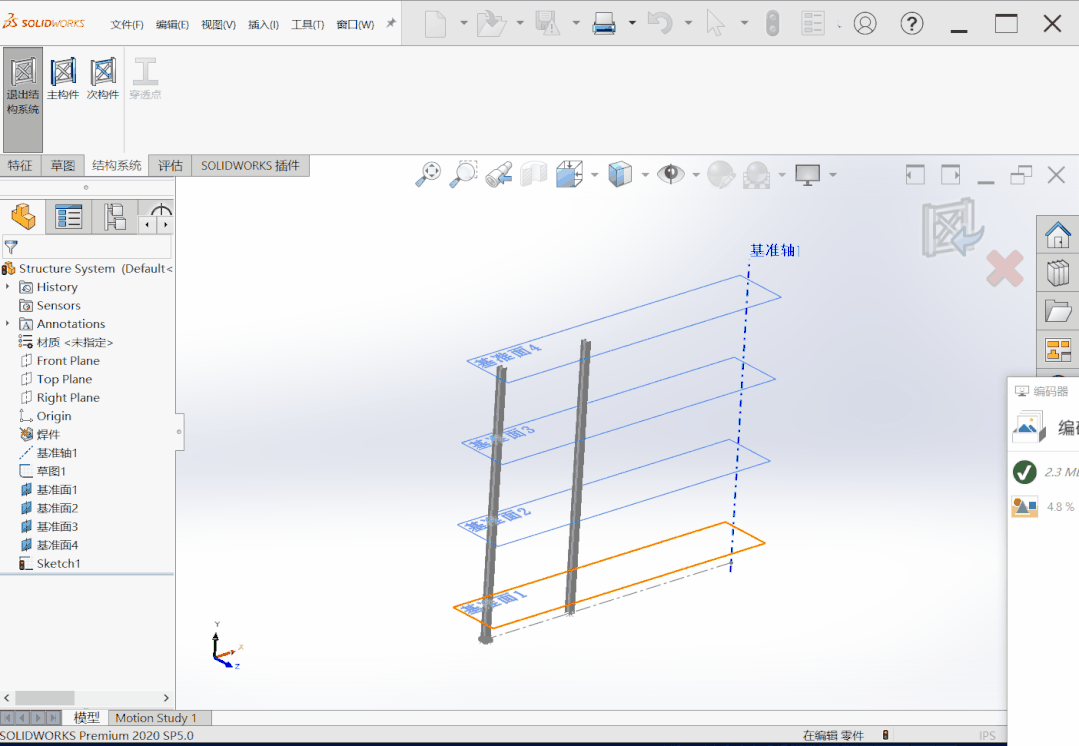
Task: Click the Display Style cube icon
Action: [x=620, y=174]
